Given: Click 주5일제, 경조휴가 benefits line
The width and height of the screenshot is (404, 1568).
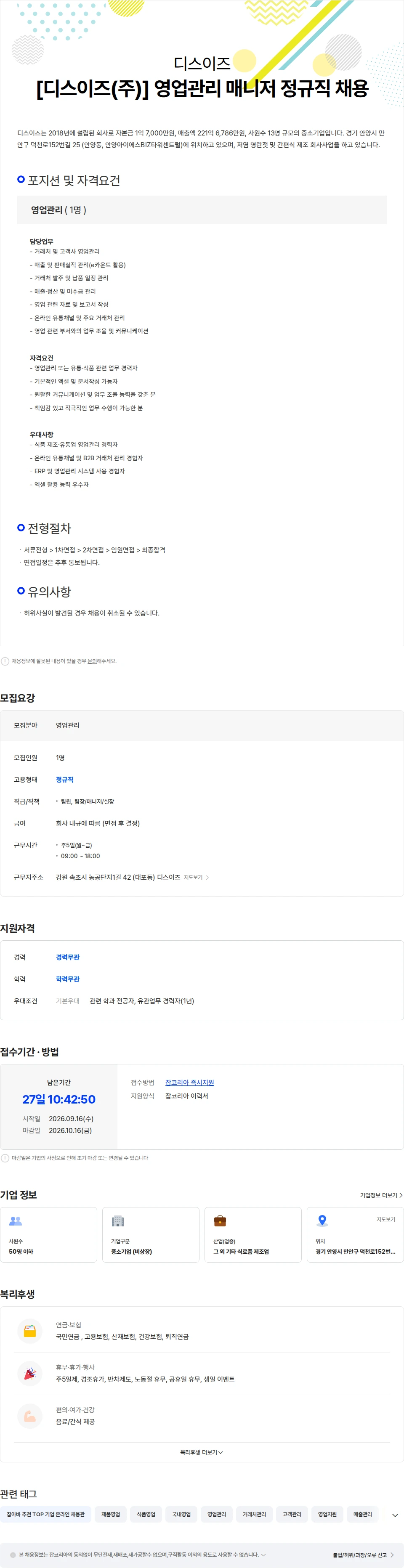Looking at the screenshot, I should click(x=145, y=1379).
